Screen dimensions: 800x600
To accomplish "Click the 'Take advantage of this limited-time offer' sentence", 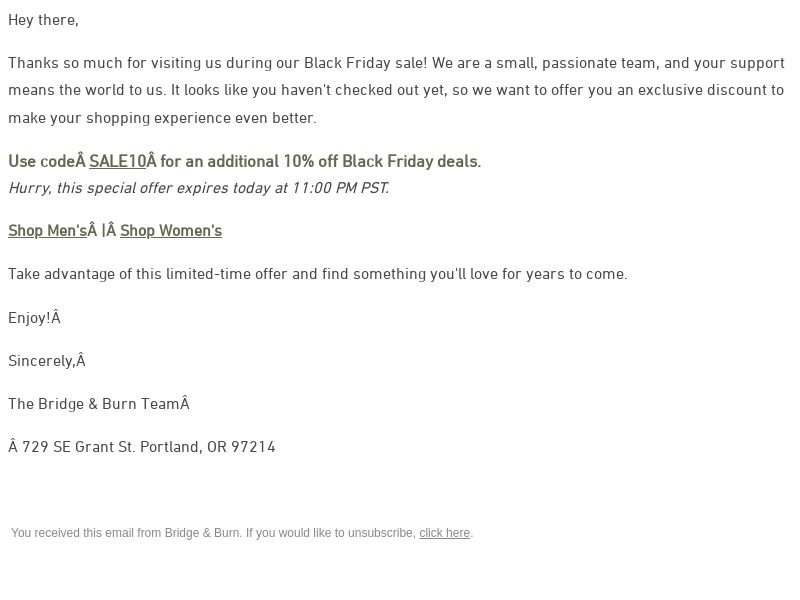I will pos(318,274).
